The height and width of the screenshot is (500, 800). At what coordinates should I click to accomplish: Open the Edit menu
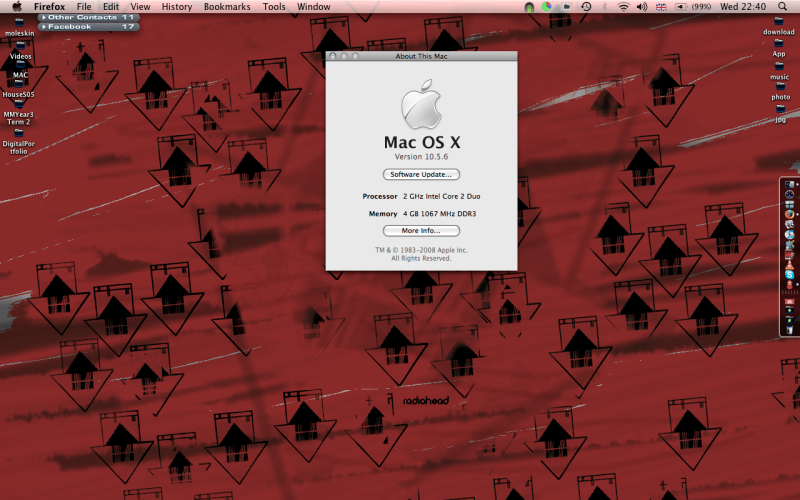coord(111,7)
